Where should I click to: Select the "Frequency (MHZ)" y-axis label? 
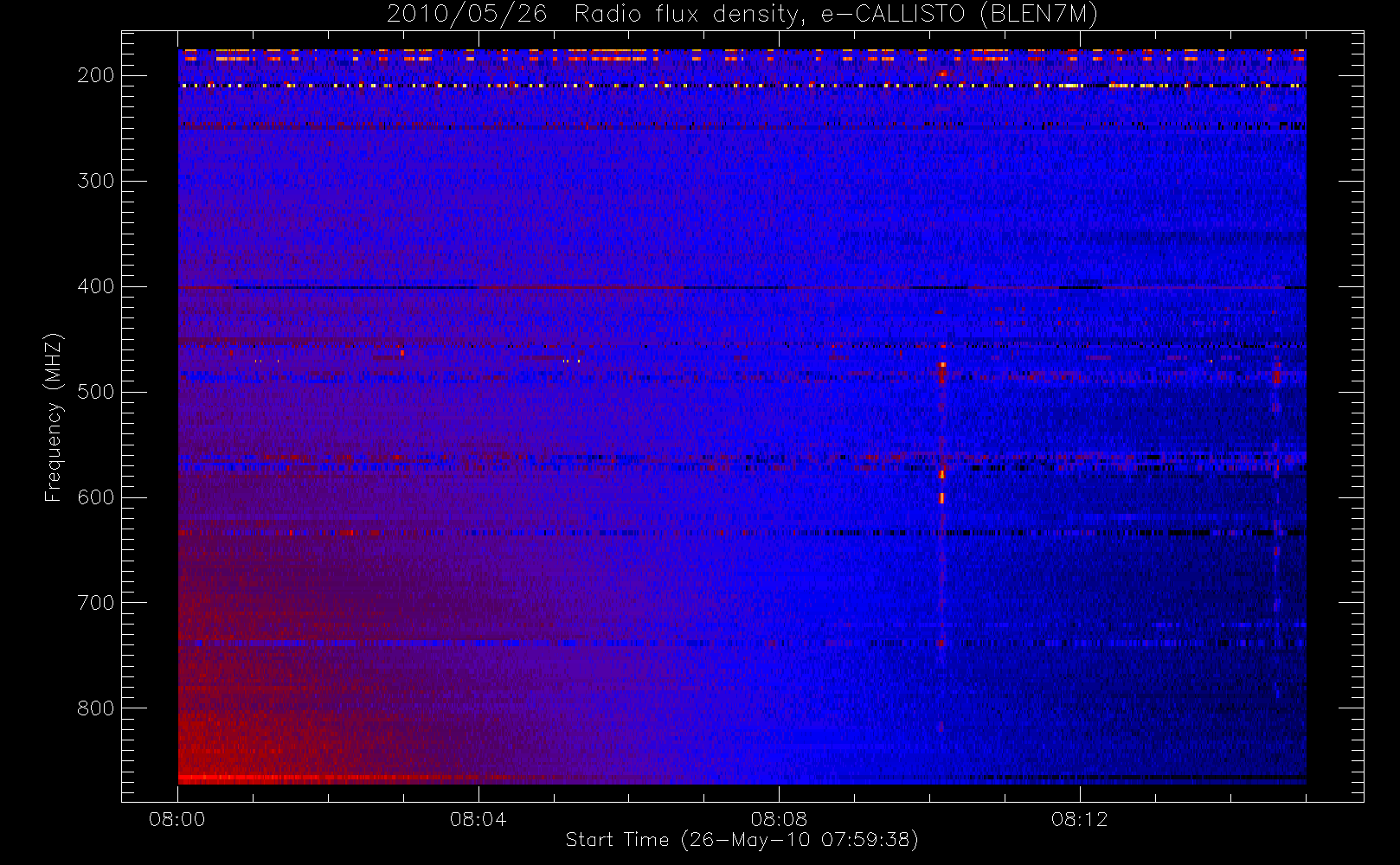pyautogui.click(x=54, y=417)
